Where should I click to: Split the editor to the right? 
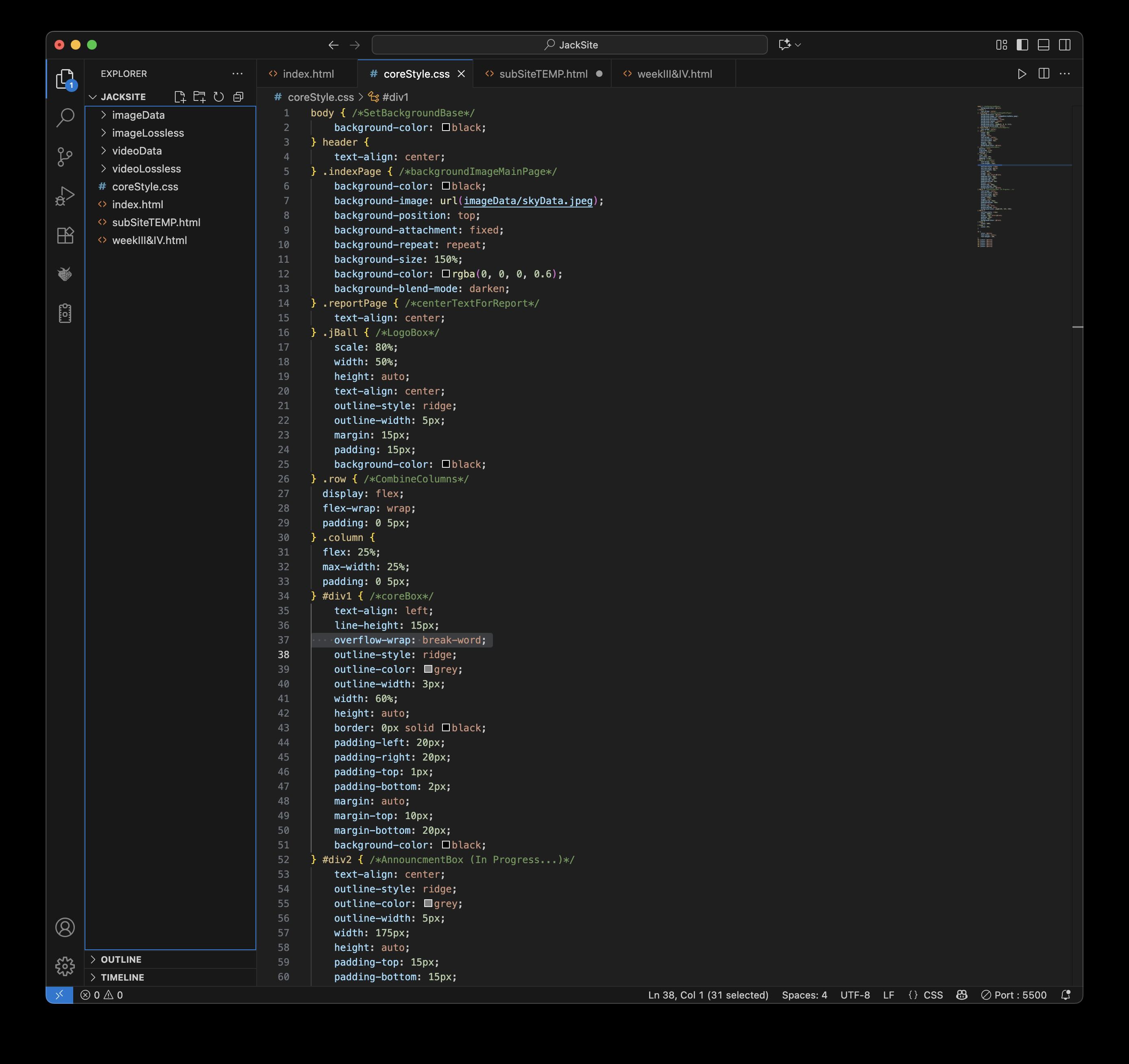tap(1043, 74)
